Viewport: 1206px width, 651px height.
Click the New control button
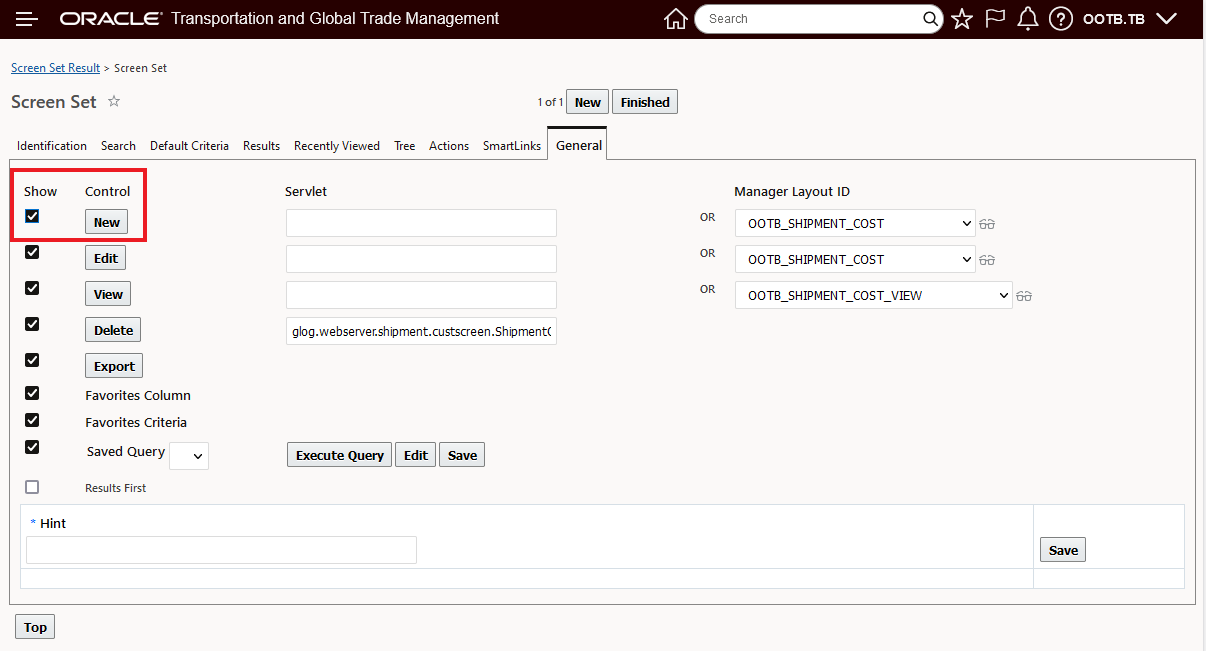[106, 222]
